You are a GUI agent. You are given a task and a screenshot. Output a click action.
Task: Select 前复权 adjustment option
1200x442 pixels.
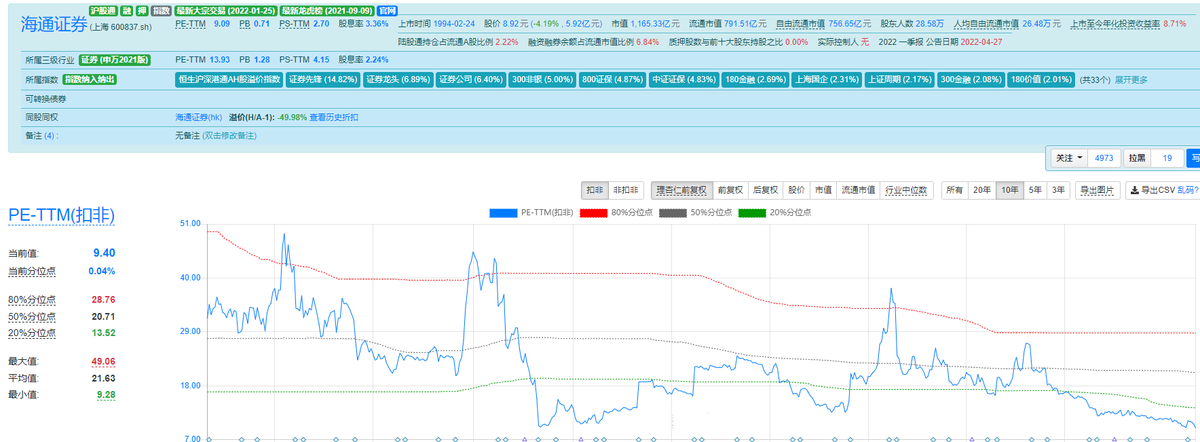[730, 189]
